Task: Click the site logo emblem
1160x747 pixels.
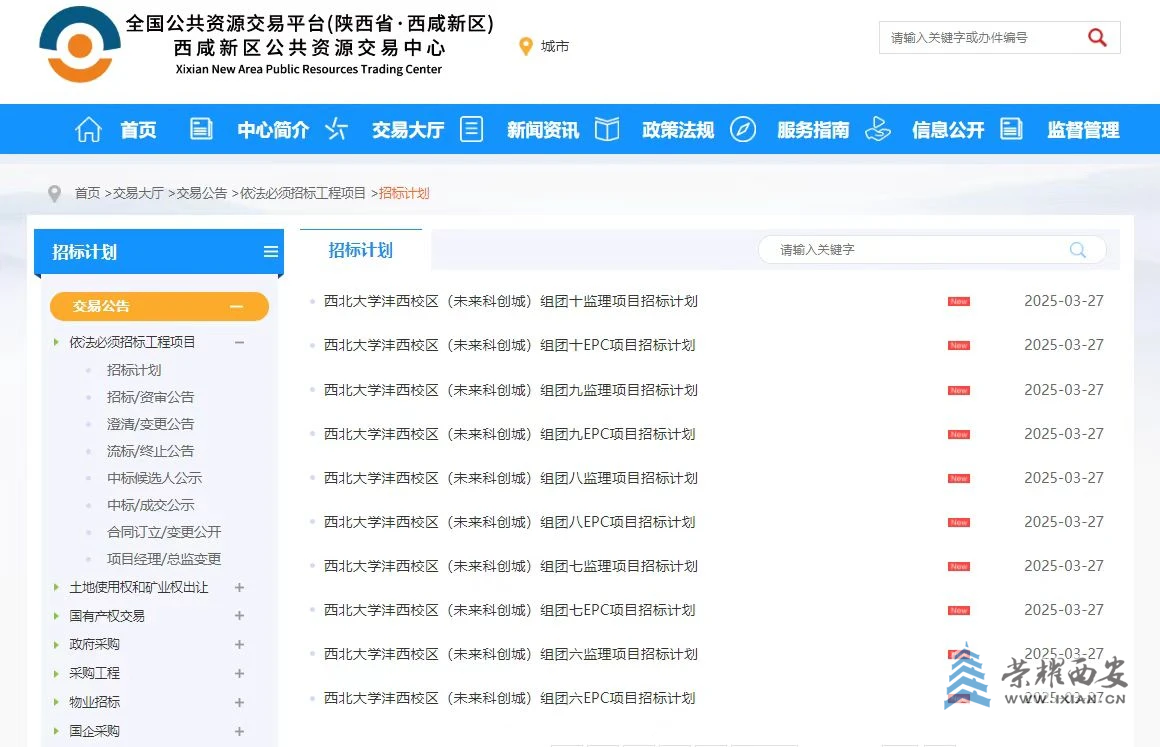Action: tap(80, 44)
